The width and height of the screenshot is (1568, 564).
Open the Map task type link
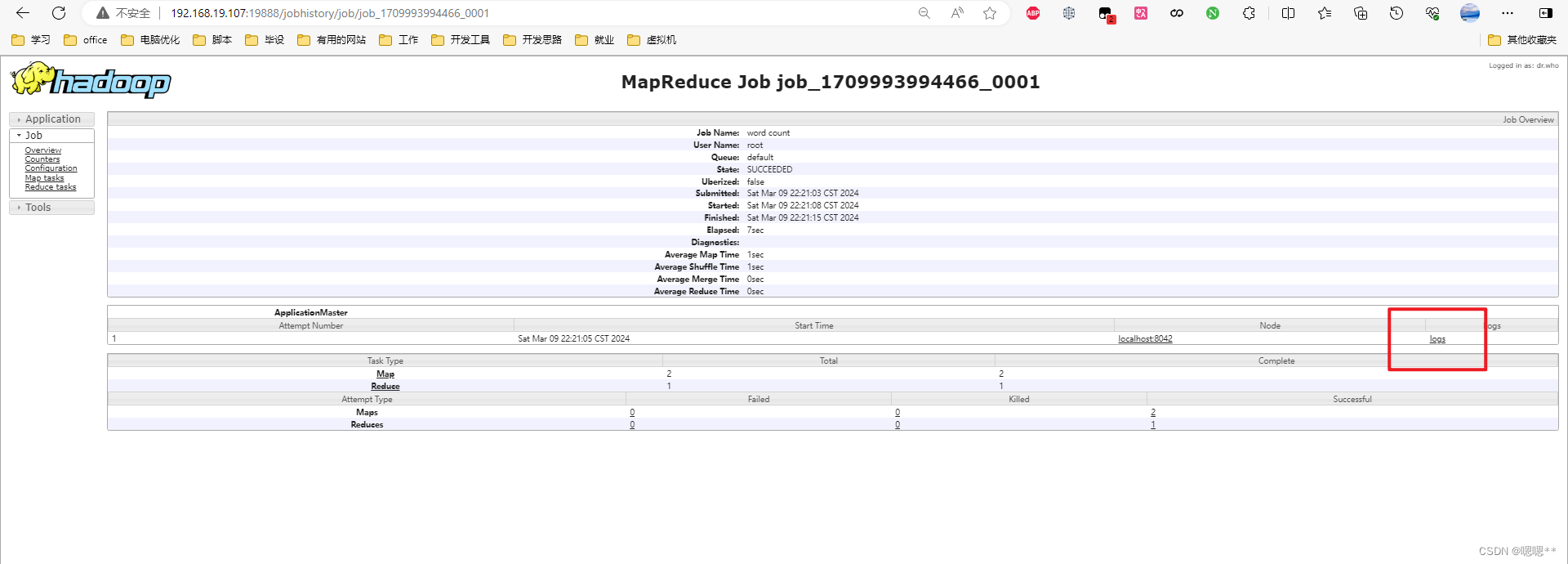385,374
